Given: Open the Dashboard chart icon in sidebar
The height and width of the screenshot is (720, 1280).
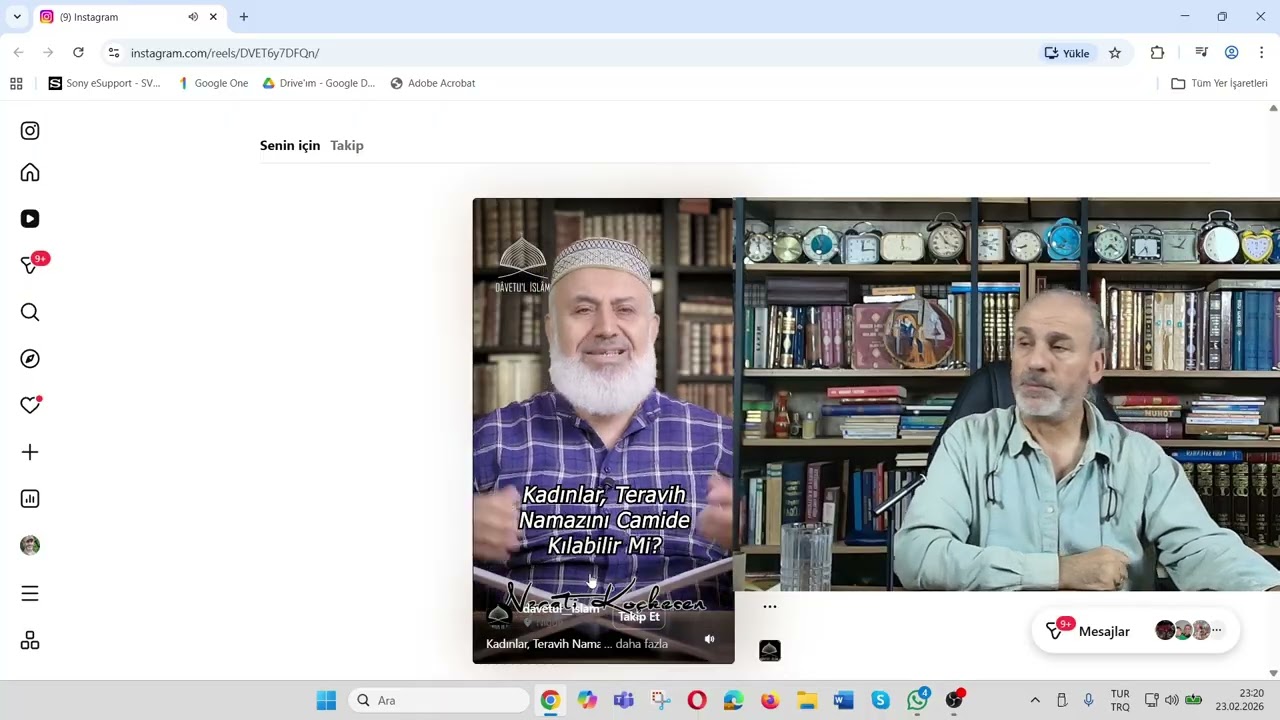Looking at the screenshot, I should click(30, 499).
